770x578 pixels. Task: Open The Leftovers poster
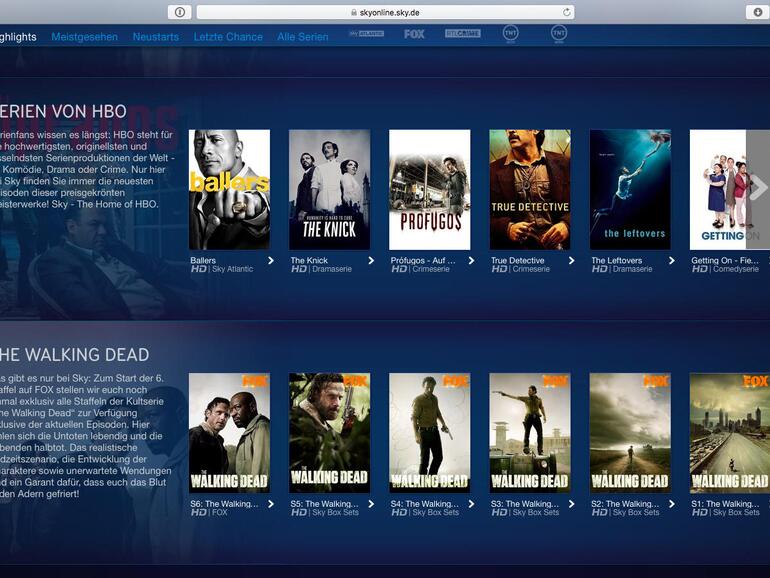coord(630,190)
